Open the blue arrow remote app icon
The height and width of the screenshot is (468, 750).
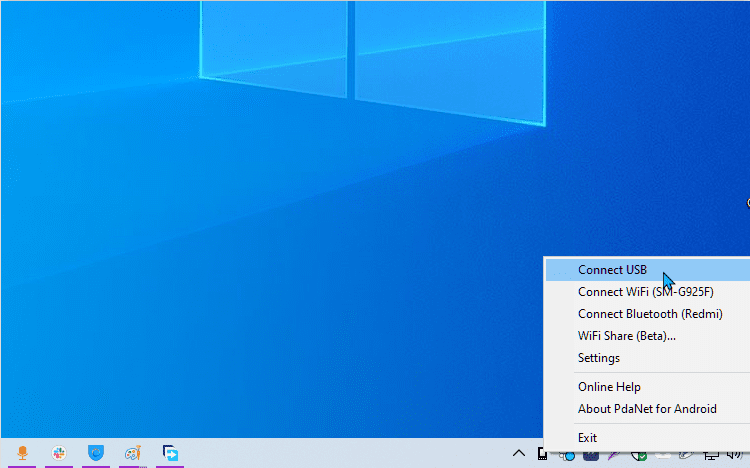coord(170,453)
